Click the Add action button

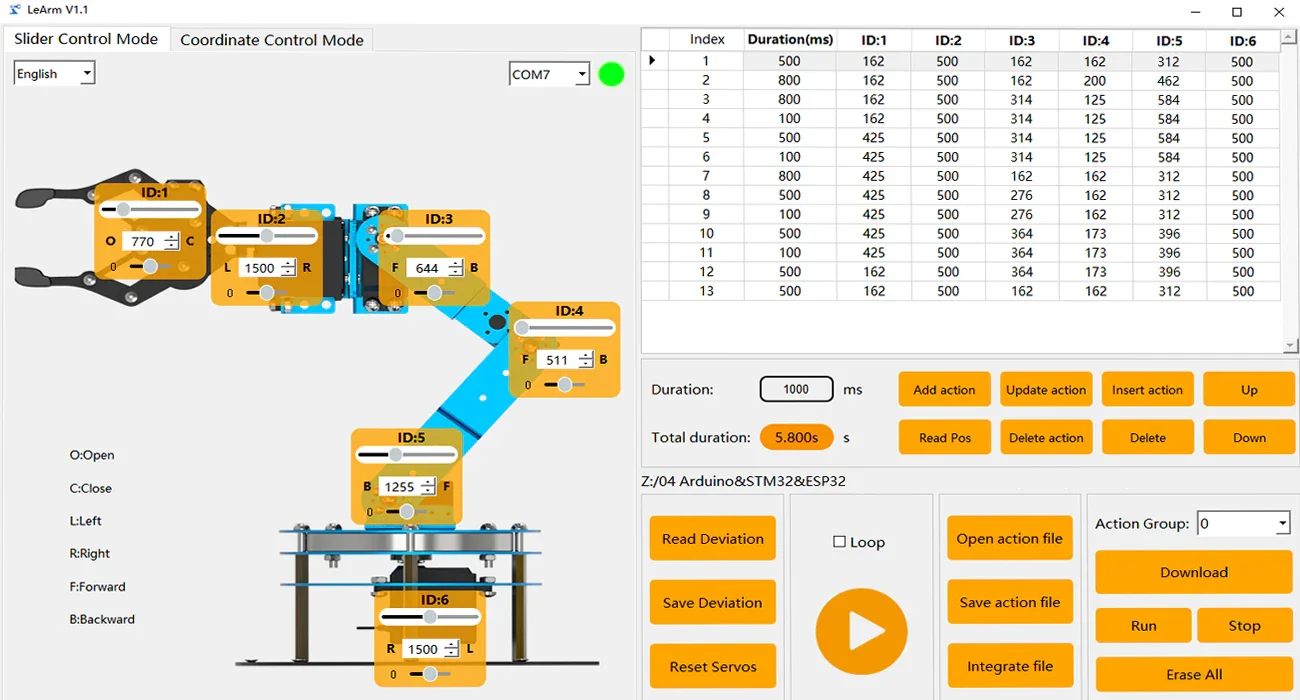point(944,390)
